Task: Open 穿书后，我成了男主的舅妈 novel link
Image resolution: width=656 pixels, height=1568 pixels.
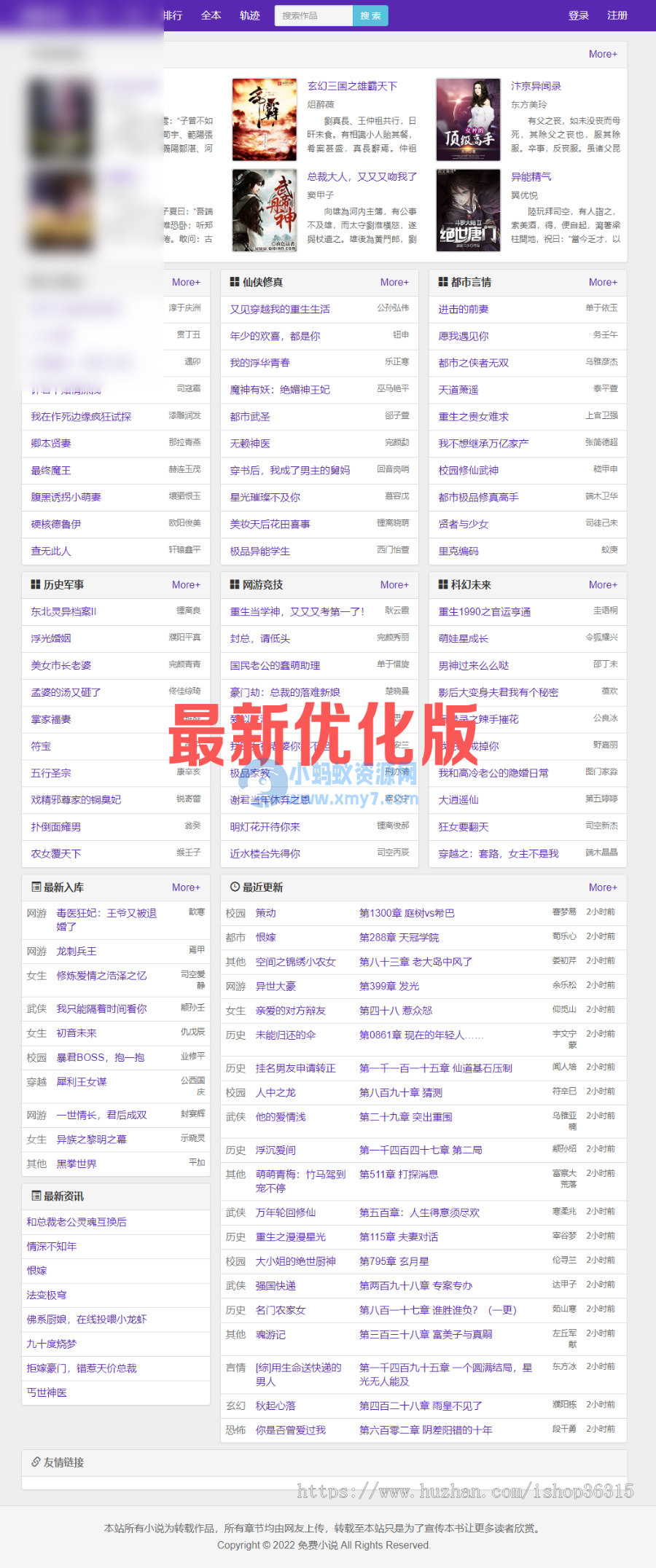Action: [290, 470]
